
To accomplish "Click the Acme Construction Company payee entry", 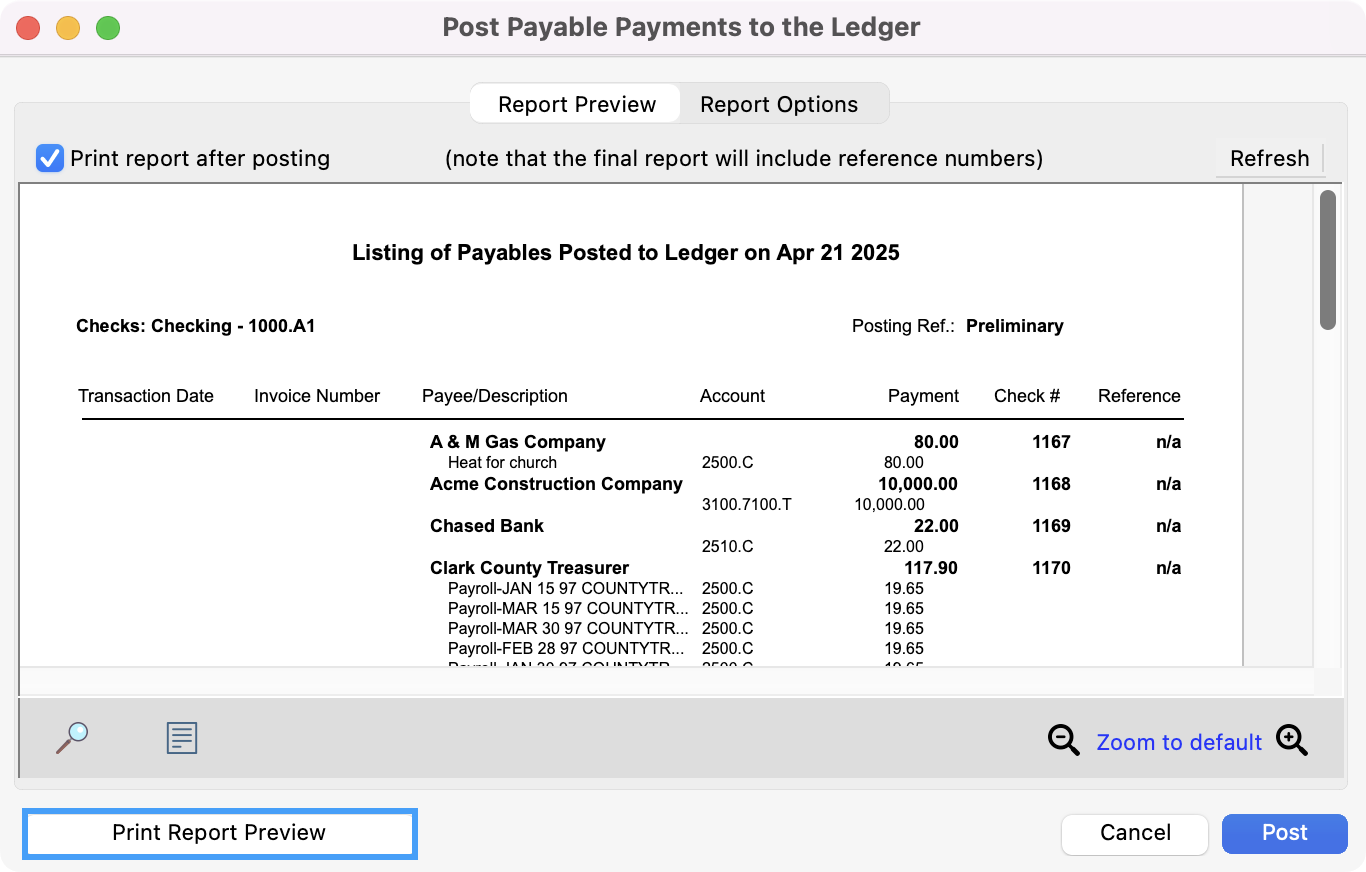I will coord(556,484).
